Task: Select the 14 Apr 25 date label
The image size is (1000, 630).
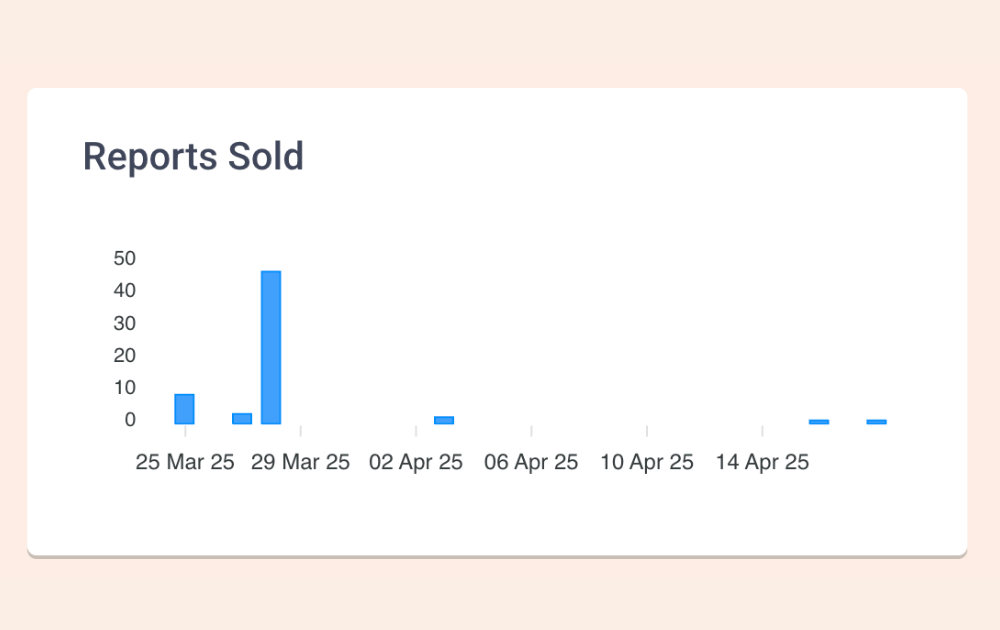Action: tap(762, 462)
